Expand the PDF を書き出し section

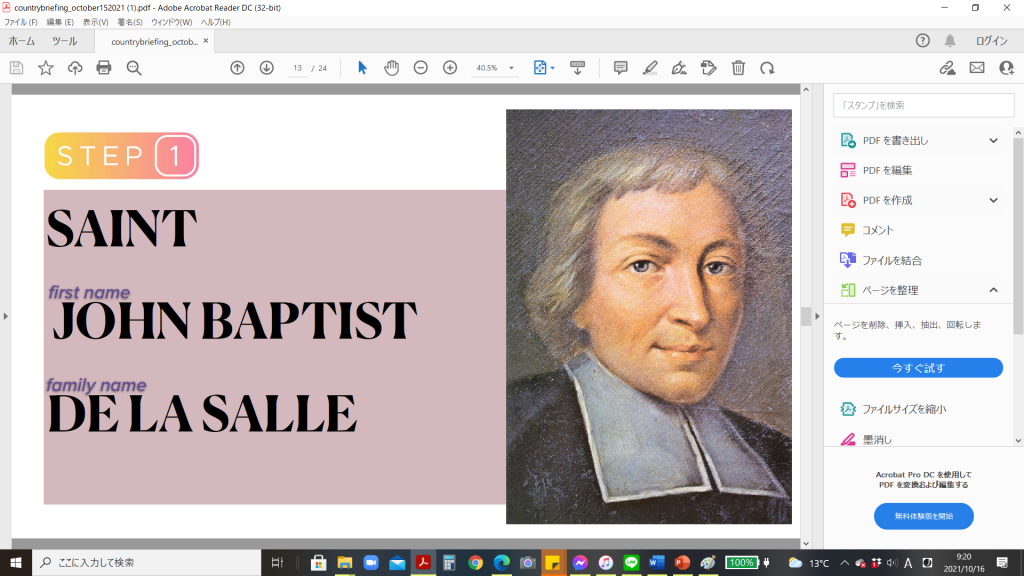point(993,140)
